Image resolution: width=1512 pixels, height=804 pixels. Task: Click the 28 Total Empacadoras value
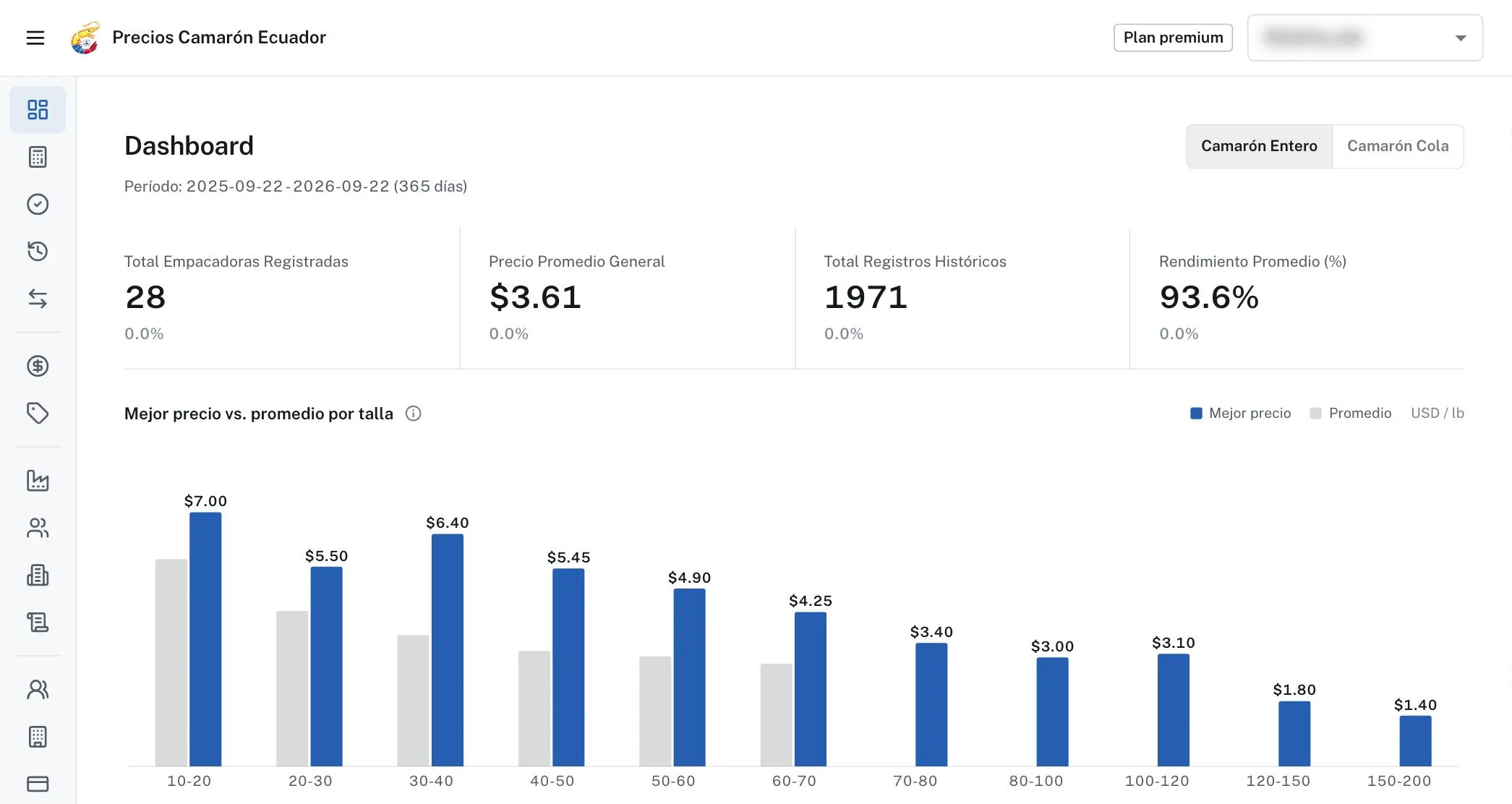pos(145,297)
